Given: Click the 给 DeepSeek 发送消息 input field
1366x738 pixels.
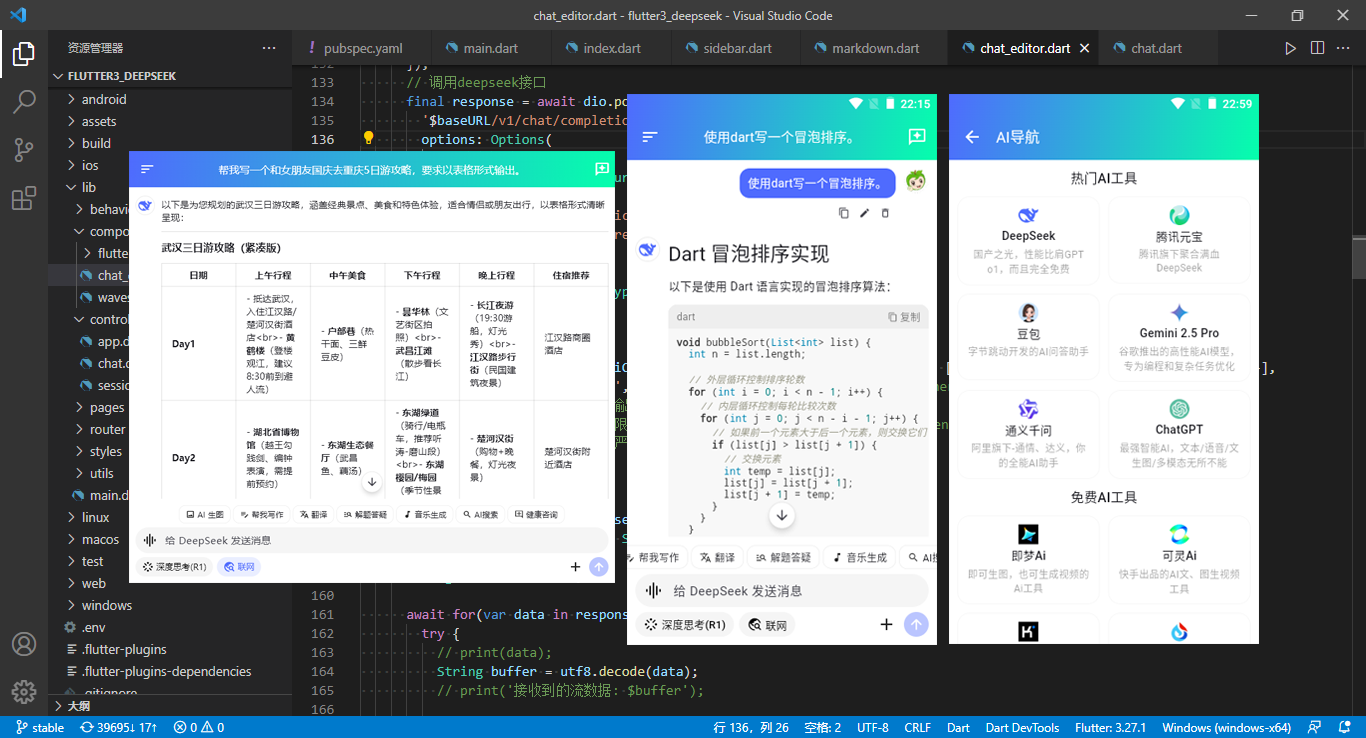Looking at the screenshot, I should [780, 591].
